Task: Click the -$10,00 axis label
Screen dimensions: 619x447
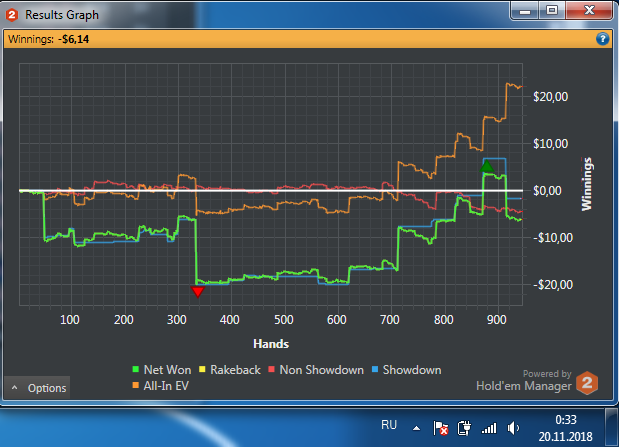Action: click(x=553, y=238)
